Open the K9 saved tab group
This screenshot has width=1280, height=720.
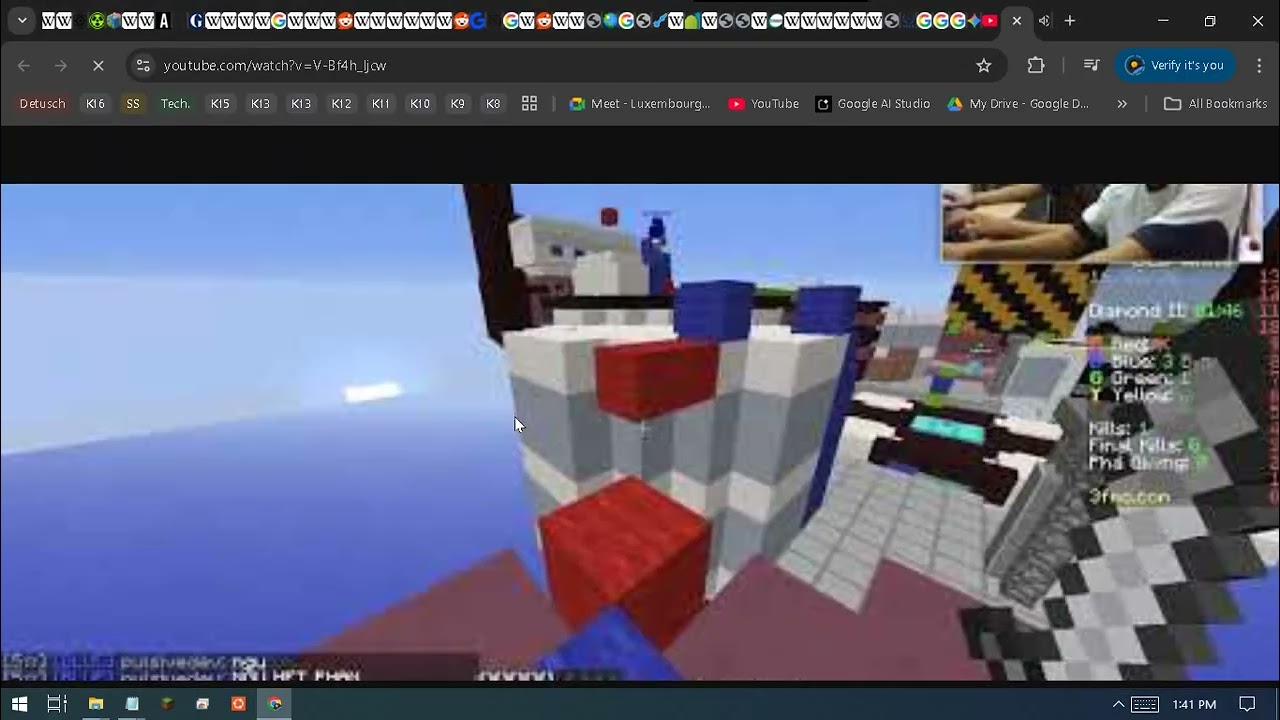pyautogui.click(x=458, y=104)
